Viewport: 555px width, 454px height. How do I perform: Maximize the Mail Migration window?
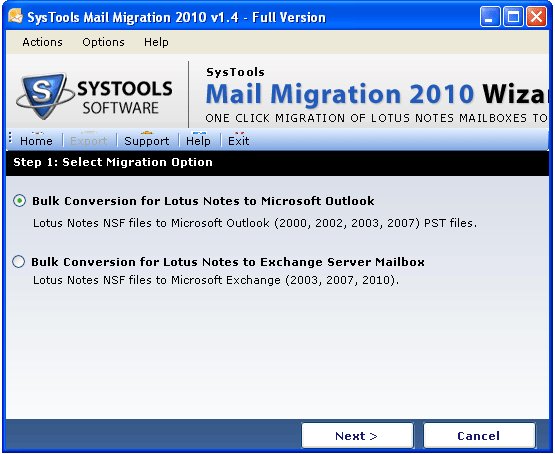point(513,17)
